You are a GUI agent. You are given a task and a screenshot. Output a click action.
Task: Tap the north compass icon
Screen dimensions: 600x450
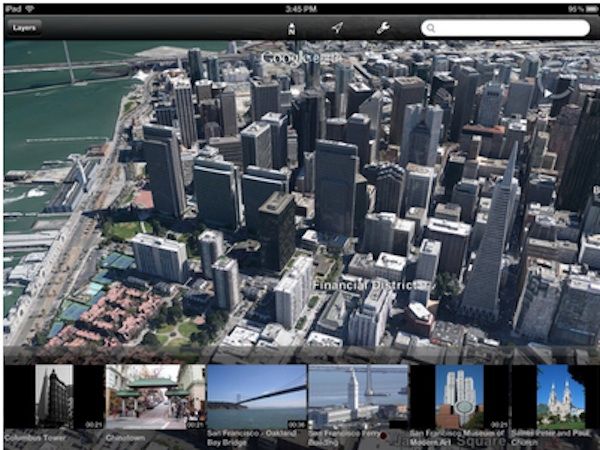tap(291, 28)
